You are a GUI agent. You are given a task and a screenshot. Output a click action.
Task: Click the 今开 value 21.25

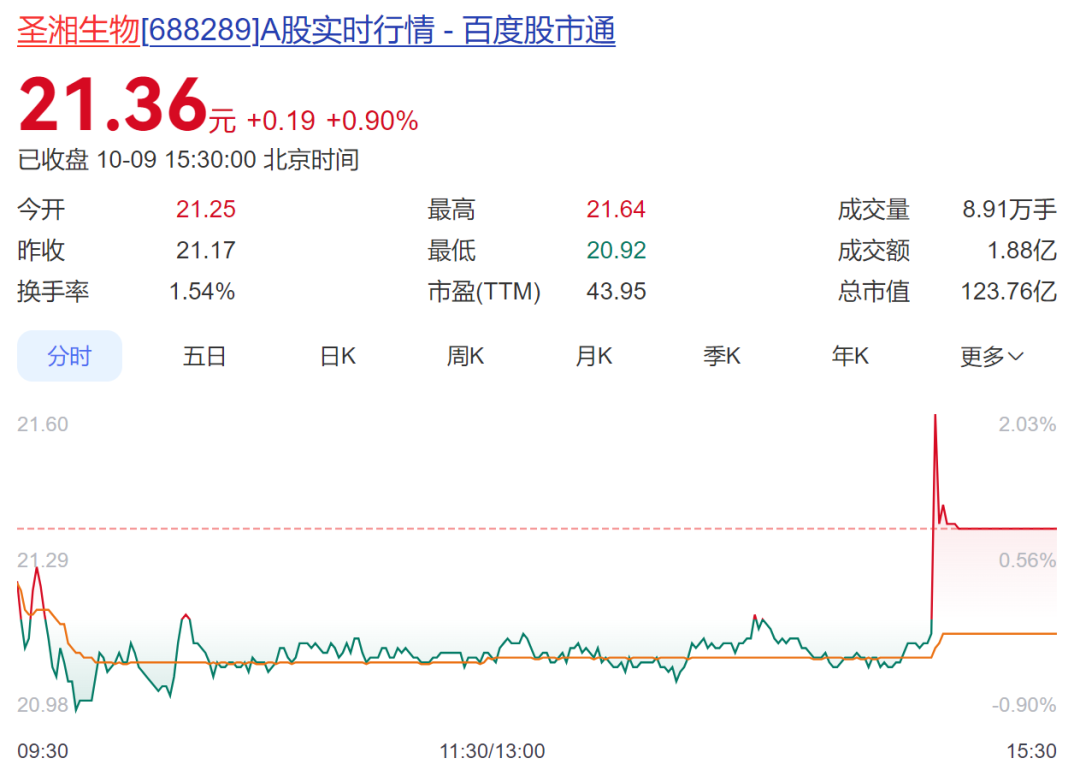(205, 210)
